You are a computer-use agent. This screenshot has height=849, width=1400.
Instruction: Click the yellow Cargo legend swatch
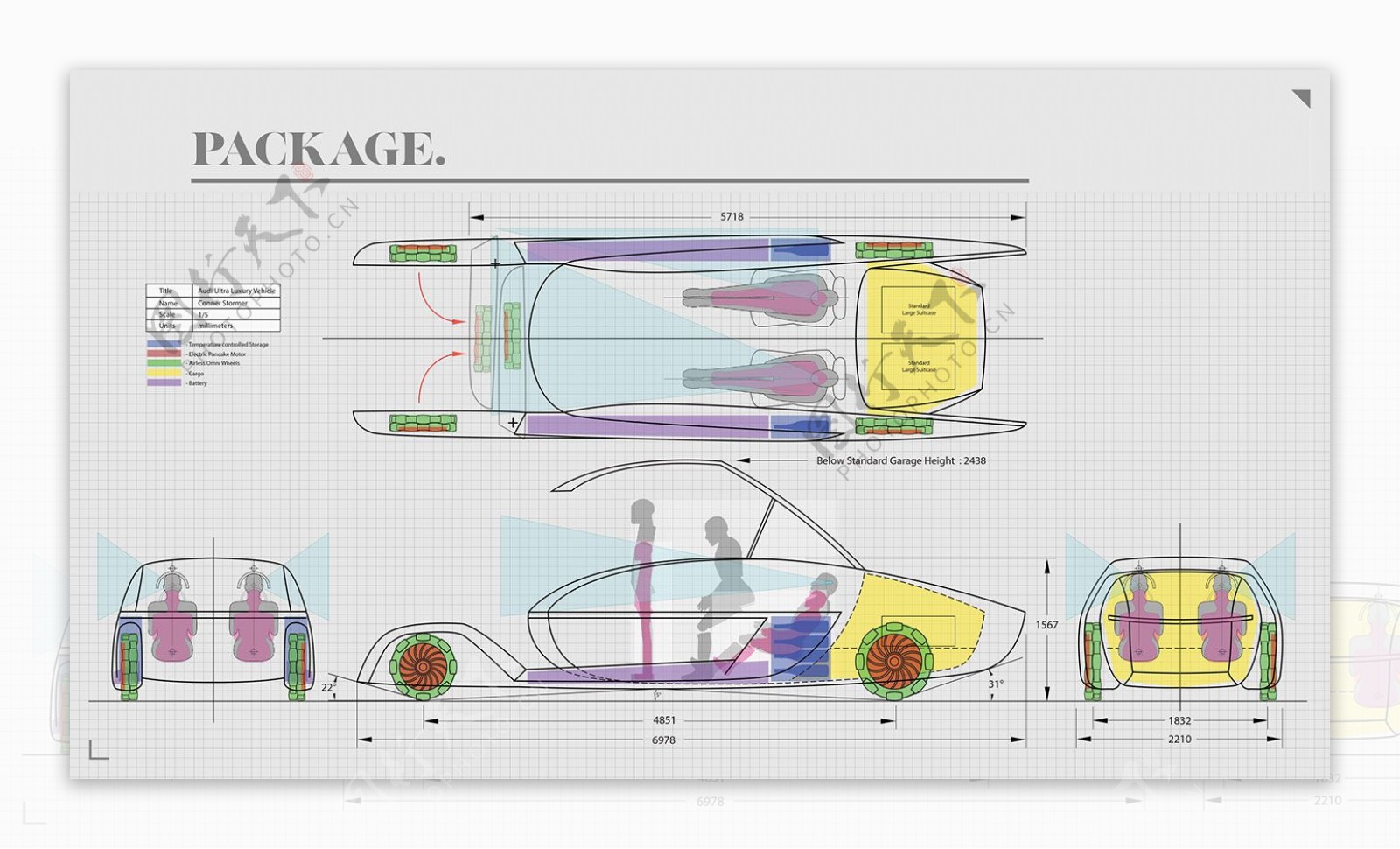[x=164, y=373]
